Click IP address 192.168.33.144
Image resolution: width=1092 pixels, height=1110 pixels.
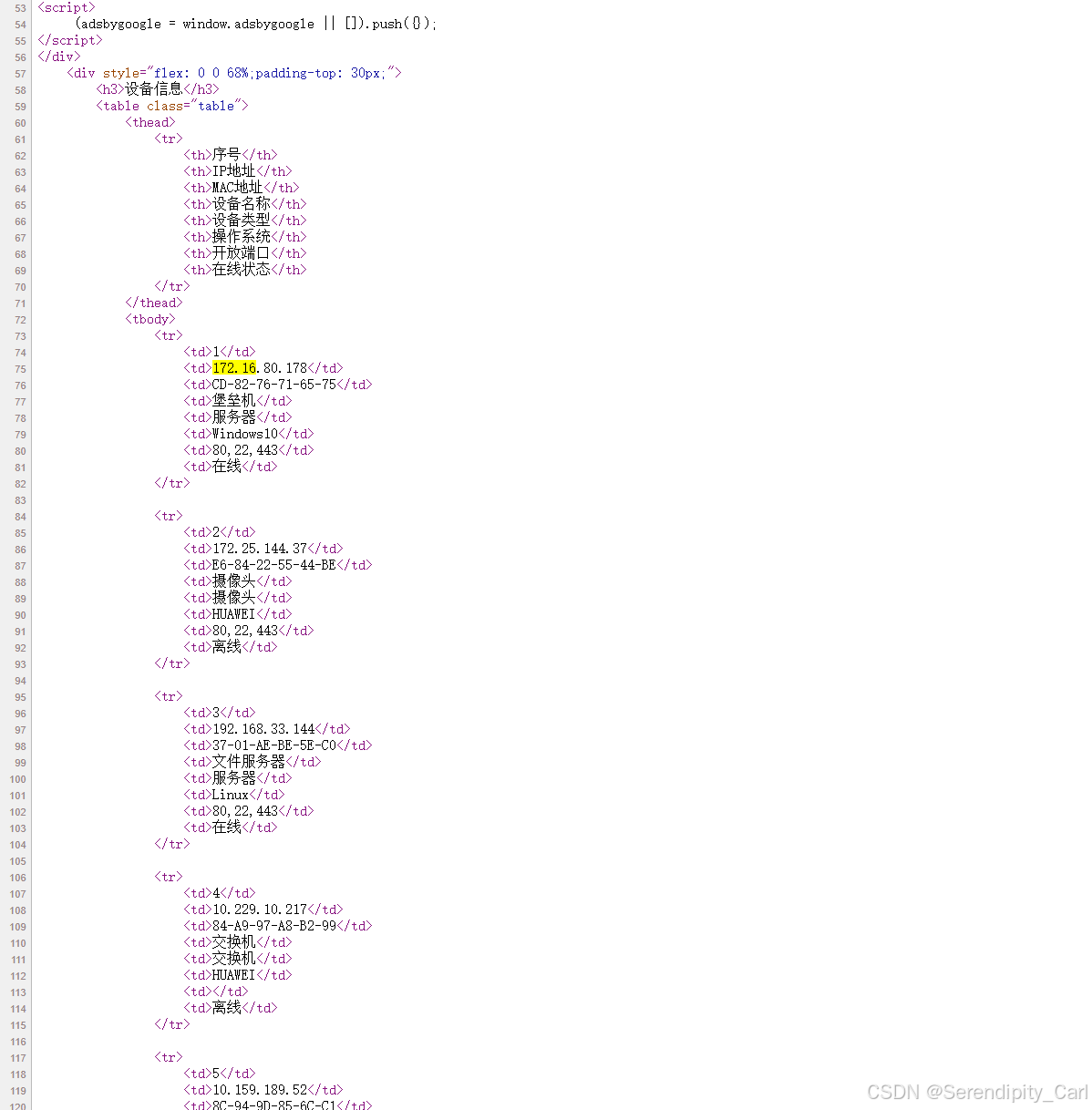point(263,729)
